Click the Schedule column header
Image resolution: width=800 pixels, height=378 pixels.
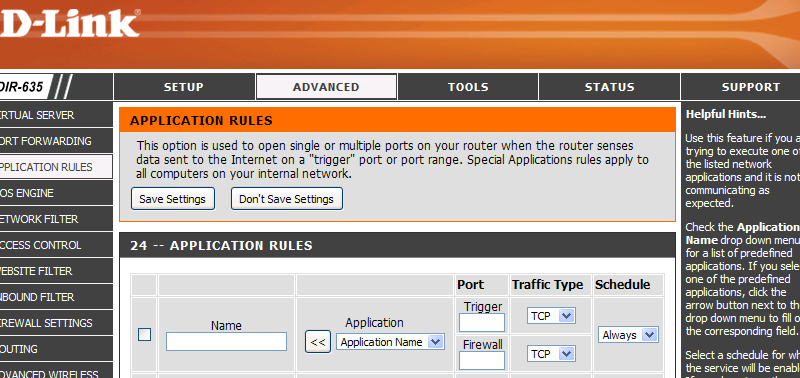622,285
